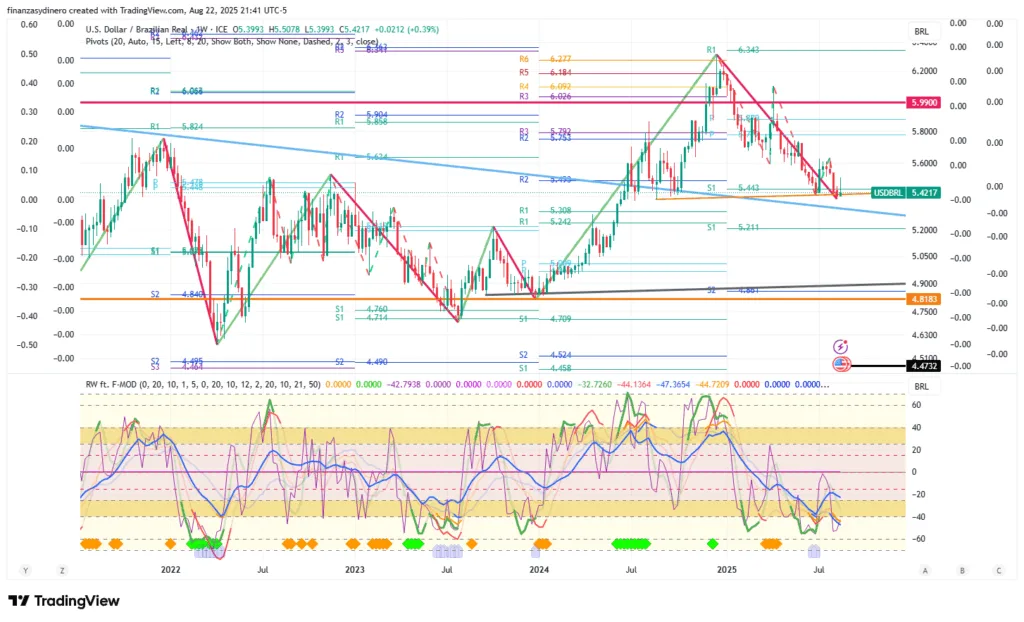The image size is (1024, 622).
Task: Select the dark gray rising trendline
Action: coord(696,289)
